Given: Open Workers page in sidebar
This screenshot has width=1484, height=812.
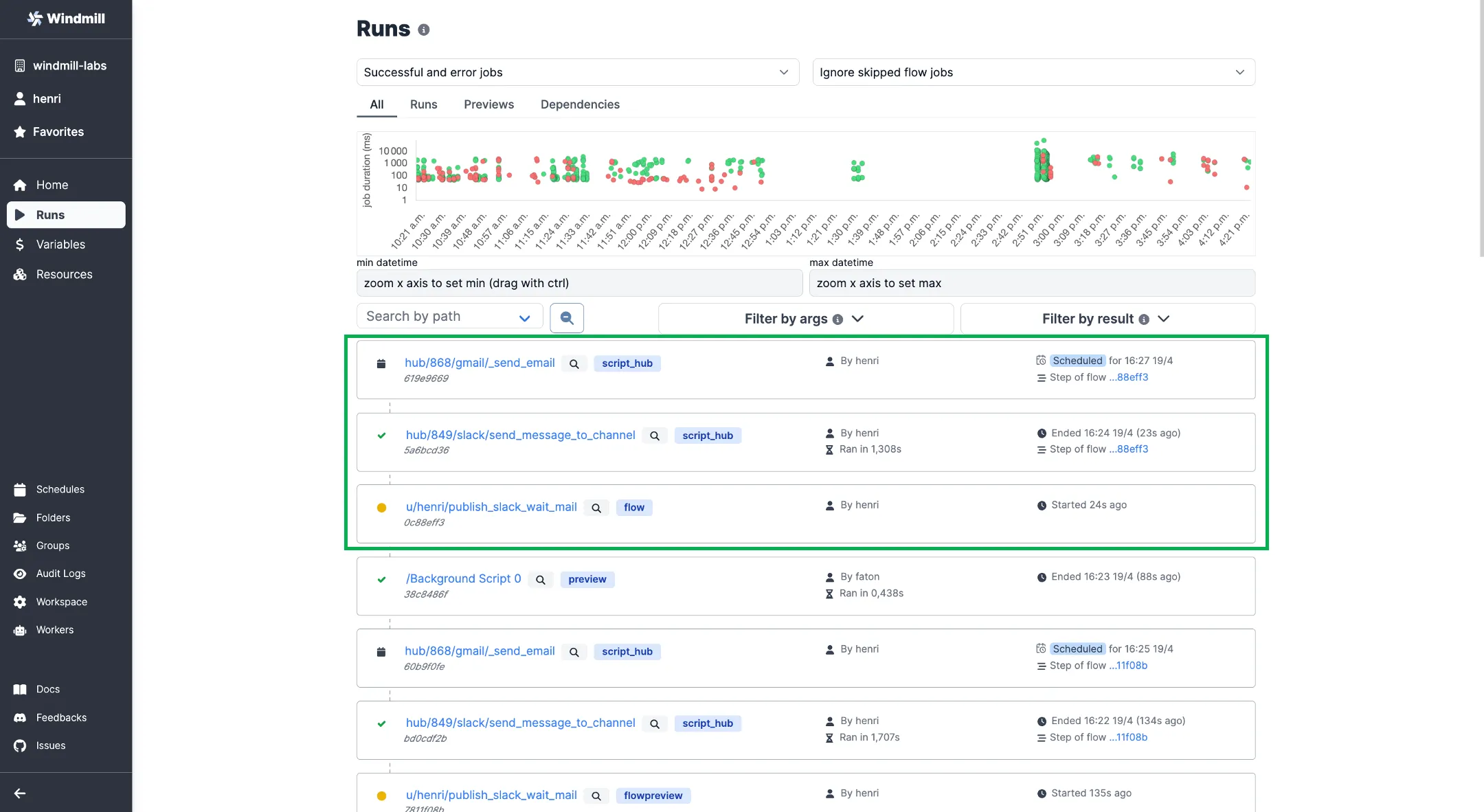Looking at the screenshot, I should point(54,630).
